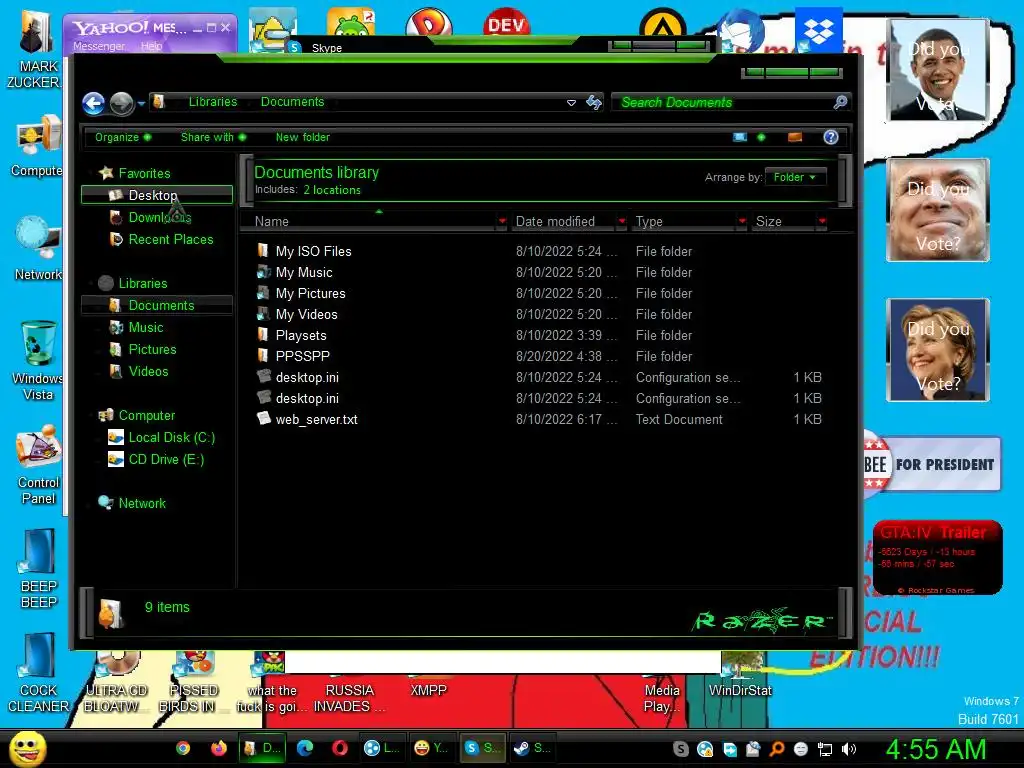1024x768 pixels.
Task: Open the Messenger menu in Yahoo window
Action: click(99, 46)
